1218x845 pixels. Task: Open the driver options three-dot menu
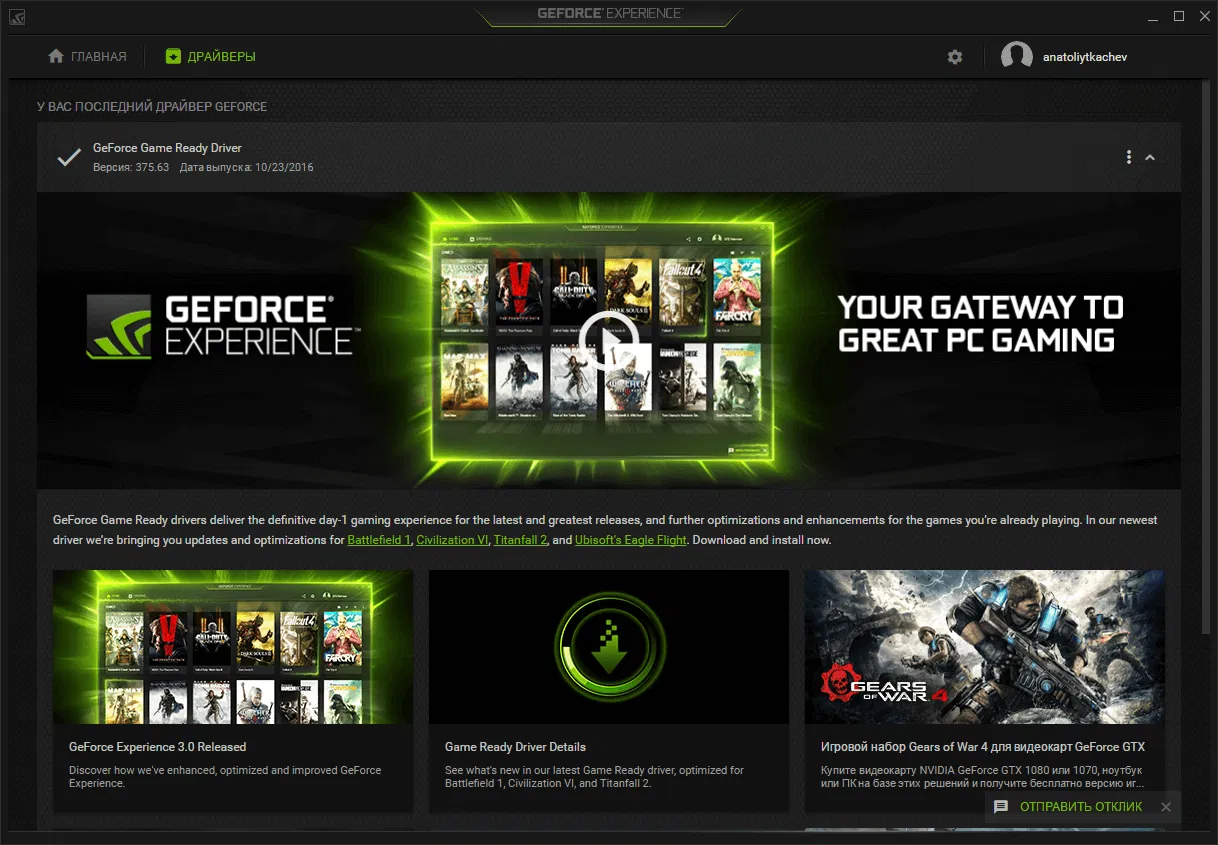[x=1129, y=157]
